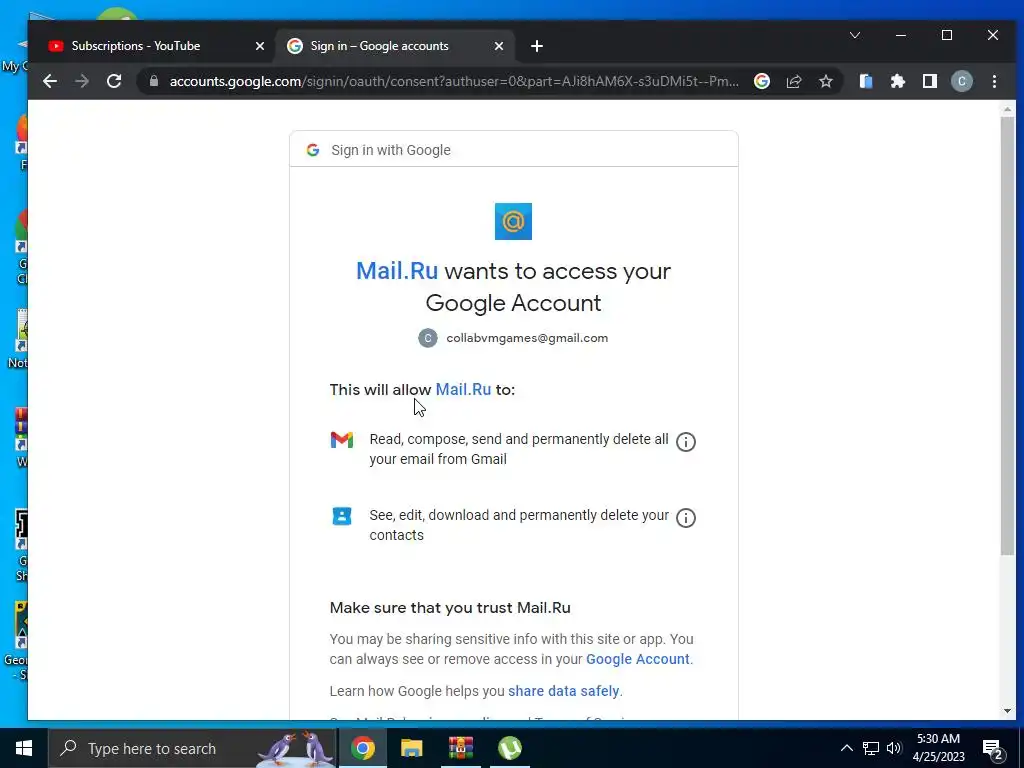Screen dimensions: 1024x768
Task: Show info for contacts permission
Action: 685,518
